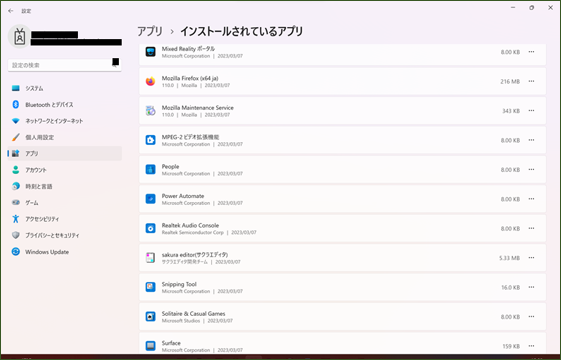
Task: Click the 16.0 KB size of Snipping Tool
Action: (511, 287)
